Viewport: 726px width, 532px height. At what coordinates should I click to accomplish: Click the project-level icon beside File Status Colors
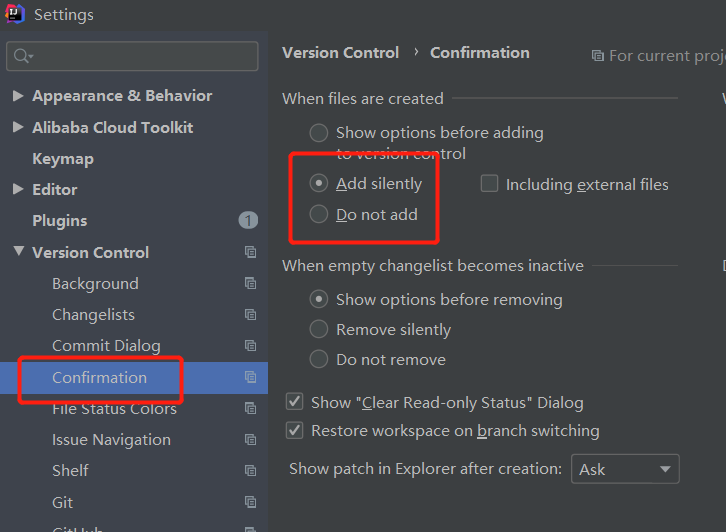[x=250, y=408]
